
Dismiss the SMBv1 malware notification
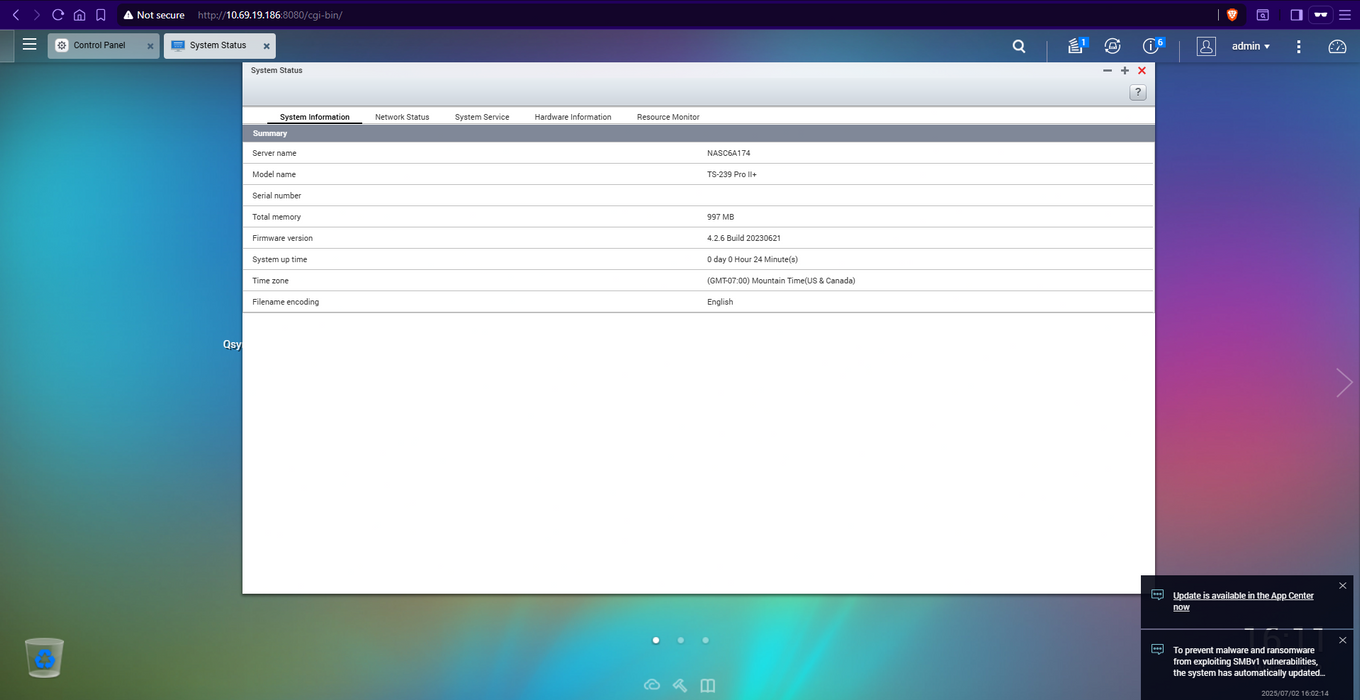(1343, 640)
